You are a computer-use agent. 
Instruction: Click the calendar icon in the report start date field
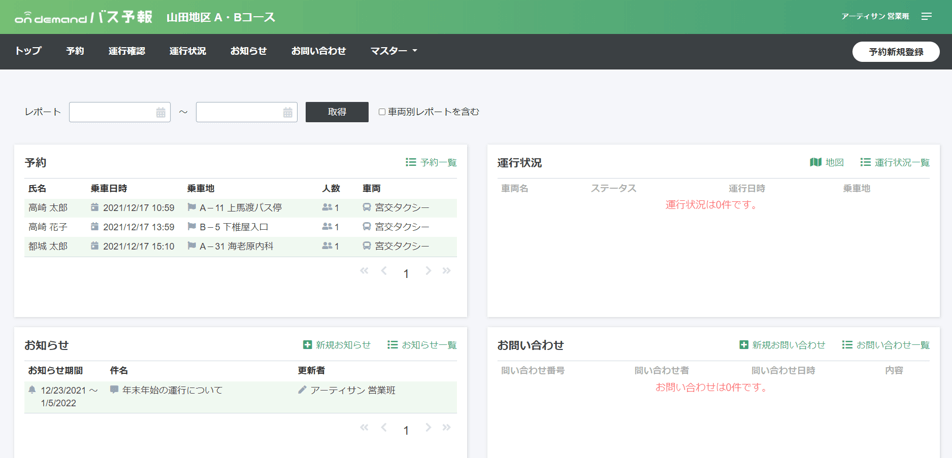[161, 112]
